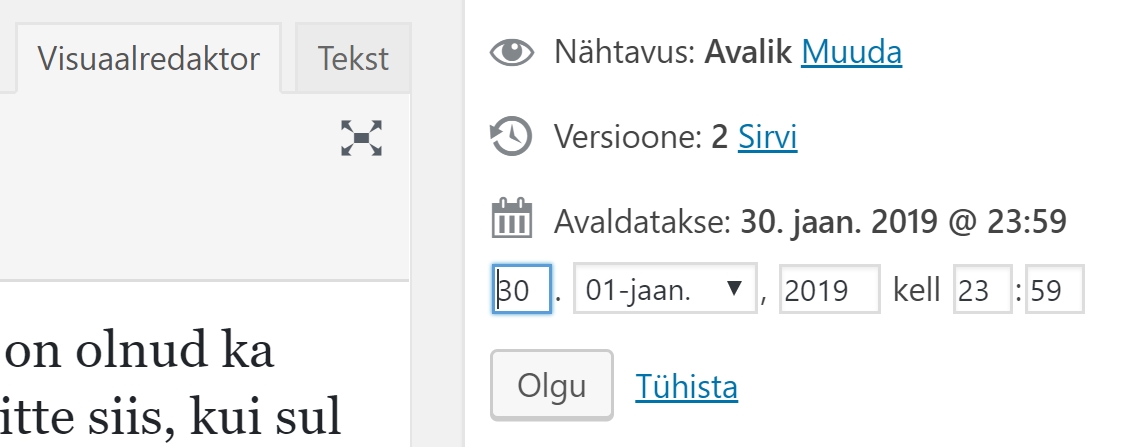Open the month dropdown showing 01-jaan.

664,290
